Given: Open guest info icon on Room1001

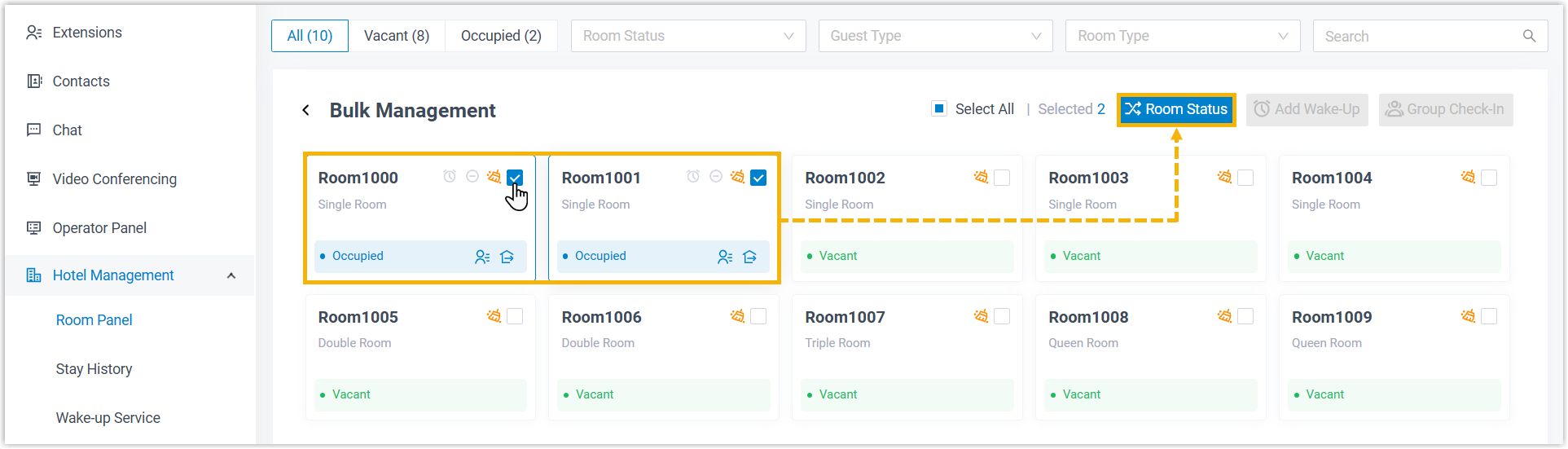Looking at the screenshot, I should (x=725, y=257).
